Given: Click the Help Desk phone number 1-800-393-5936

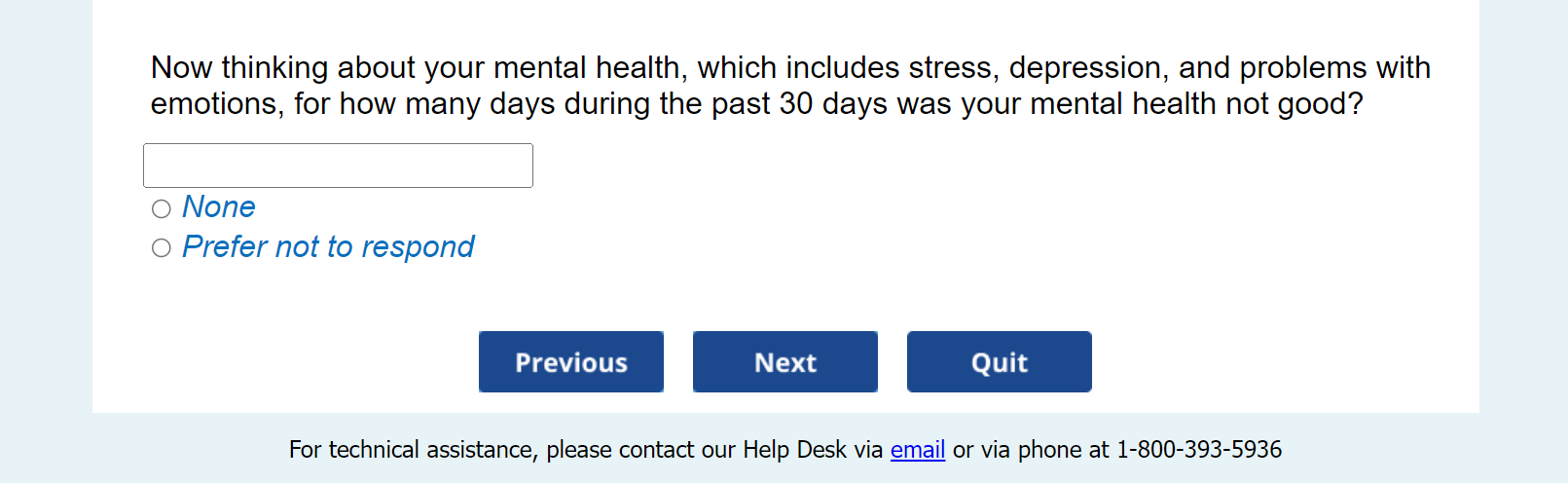Looking at the screenshot, I should [1198, 450].
